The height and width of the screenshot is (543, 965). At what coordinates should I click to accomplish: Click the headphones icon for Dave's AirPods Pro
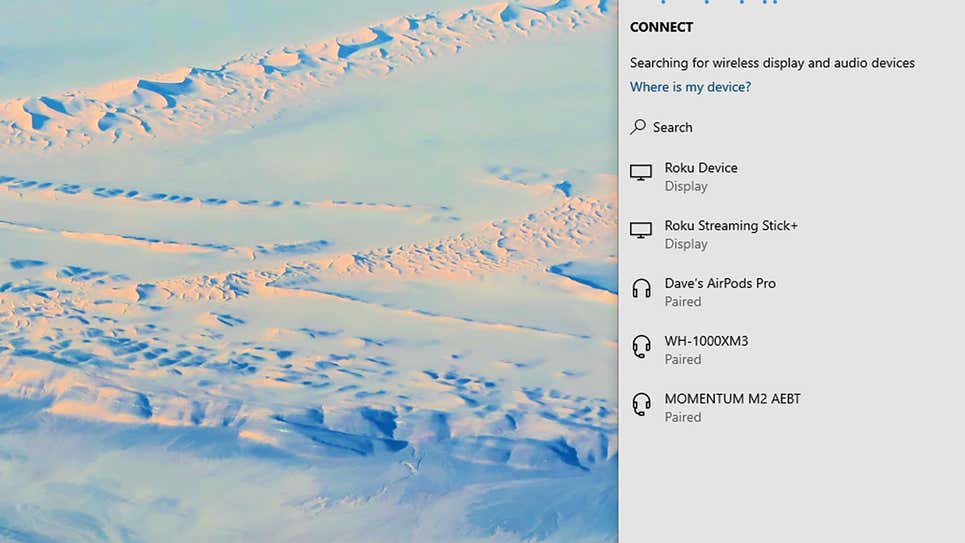(641, 288)
